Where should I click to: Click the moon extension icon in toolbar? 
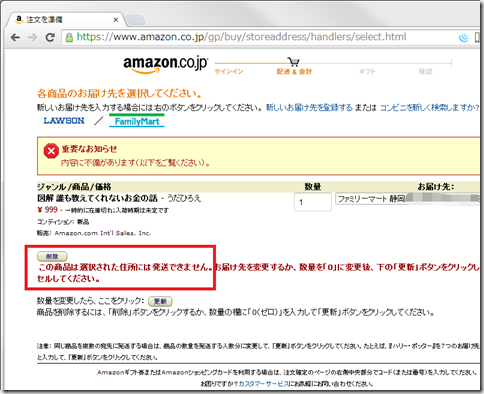click(463, 38)
